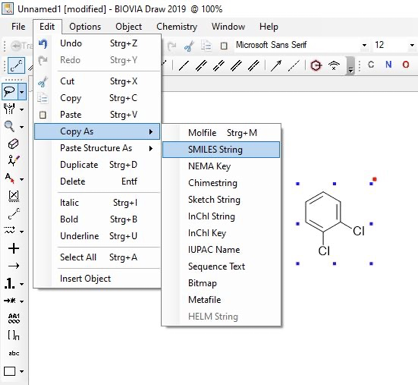Choose Select All from Edit menu
The width and height of the screenshot is (418, 386).
tap(97, 257)
